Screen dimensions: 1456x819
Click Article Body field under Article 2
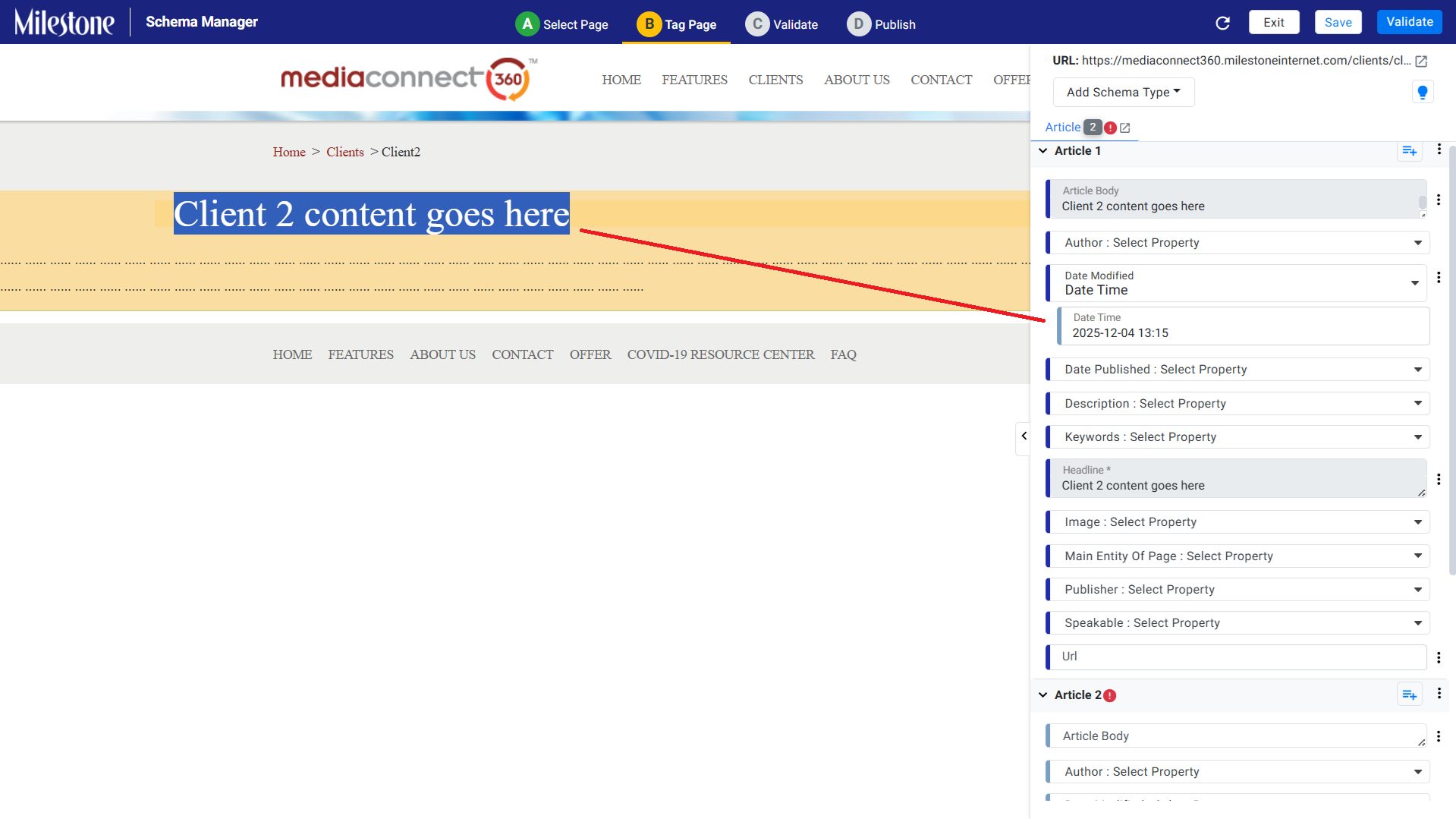click(1236, 736)
